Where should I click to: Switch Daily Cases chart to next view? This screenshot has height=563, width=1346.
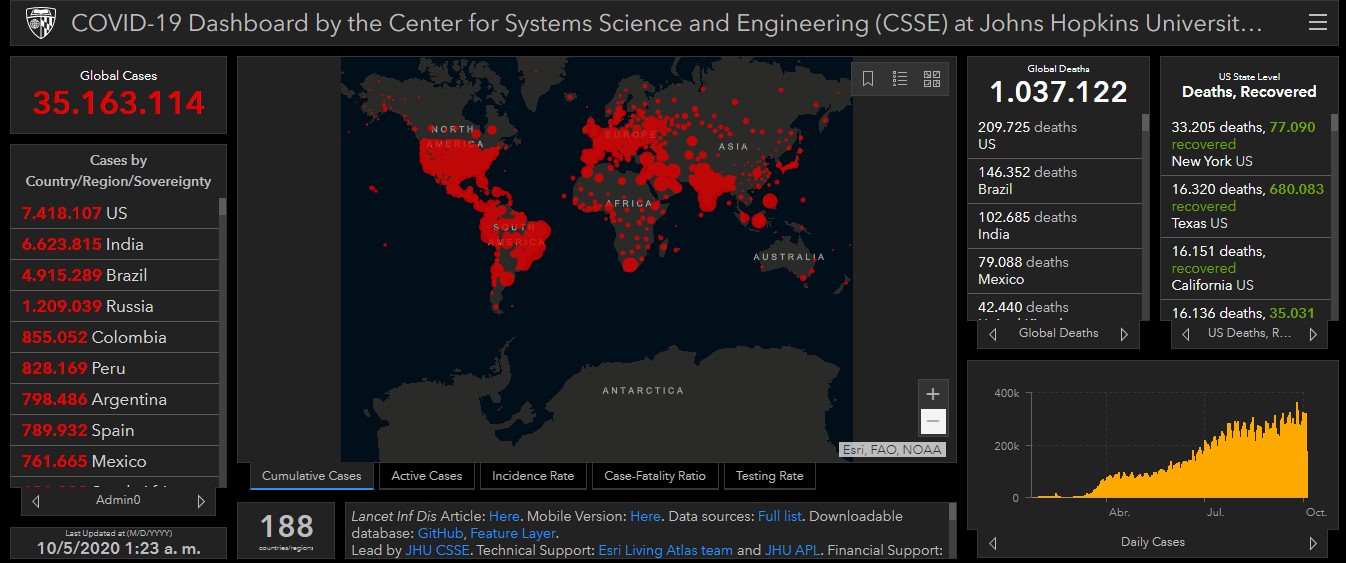(x=1313, y=543)
